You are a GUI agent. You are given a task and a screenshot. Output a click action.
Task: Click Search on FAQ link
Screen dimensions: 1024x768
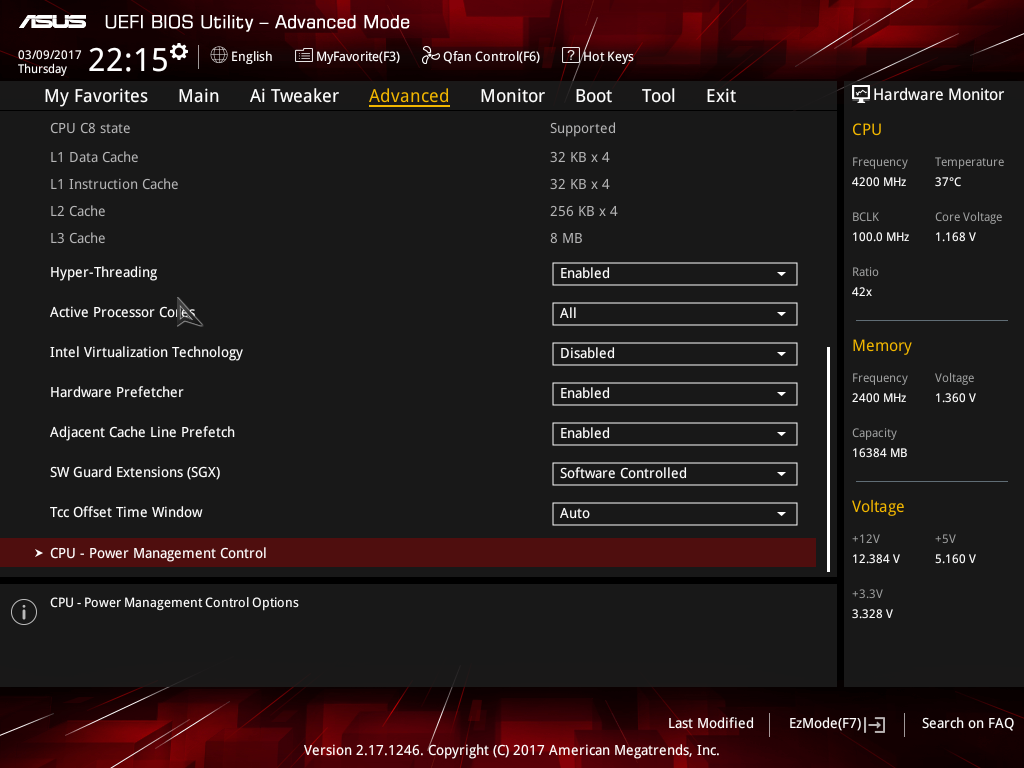[967, 723]
